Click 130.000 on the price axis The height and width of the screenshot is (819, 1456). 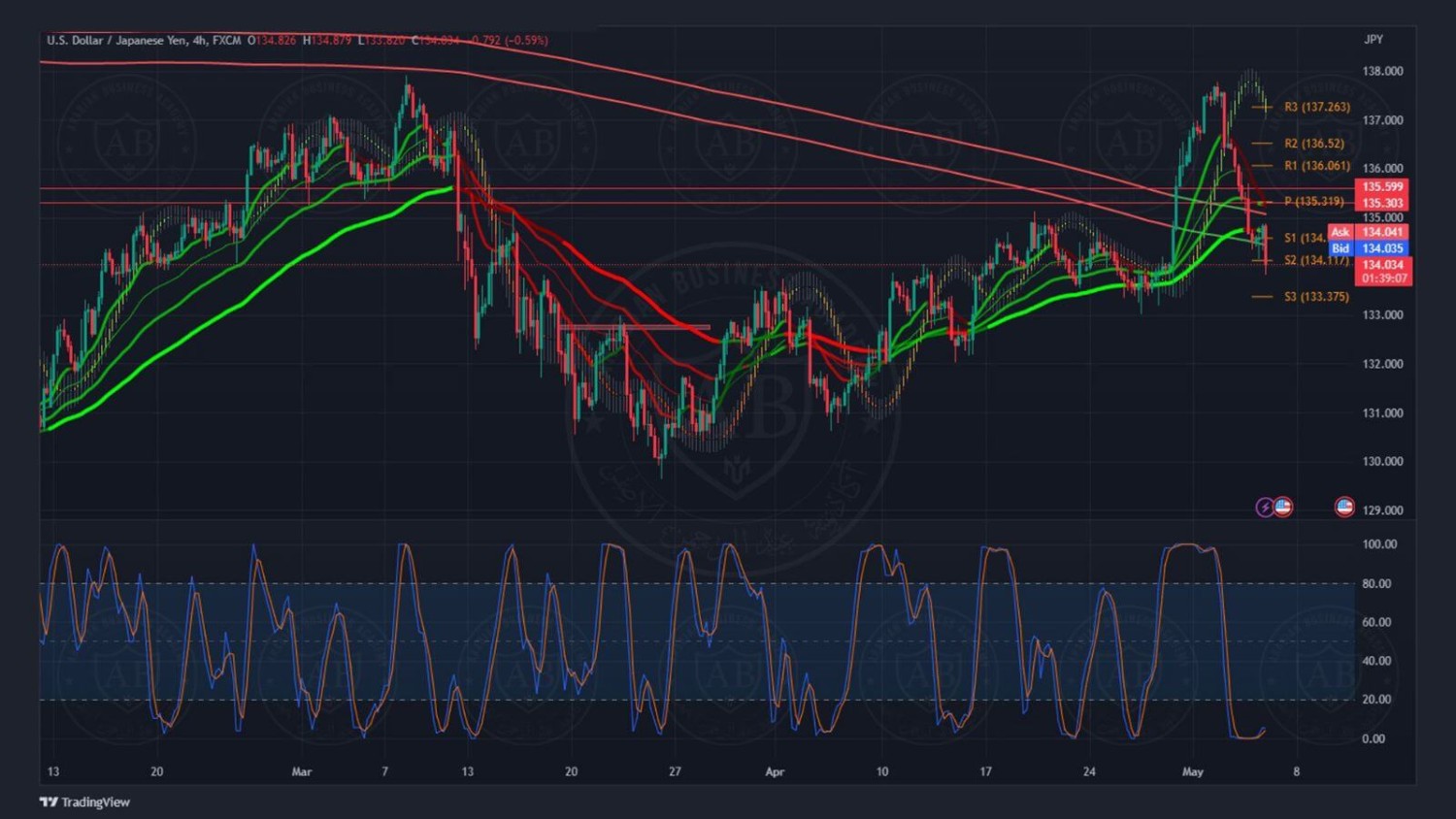point(1382,462)
